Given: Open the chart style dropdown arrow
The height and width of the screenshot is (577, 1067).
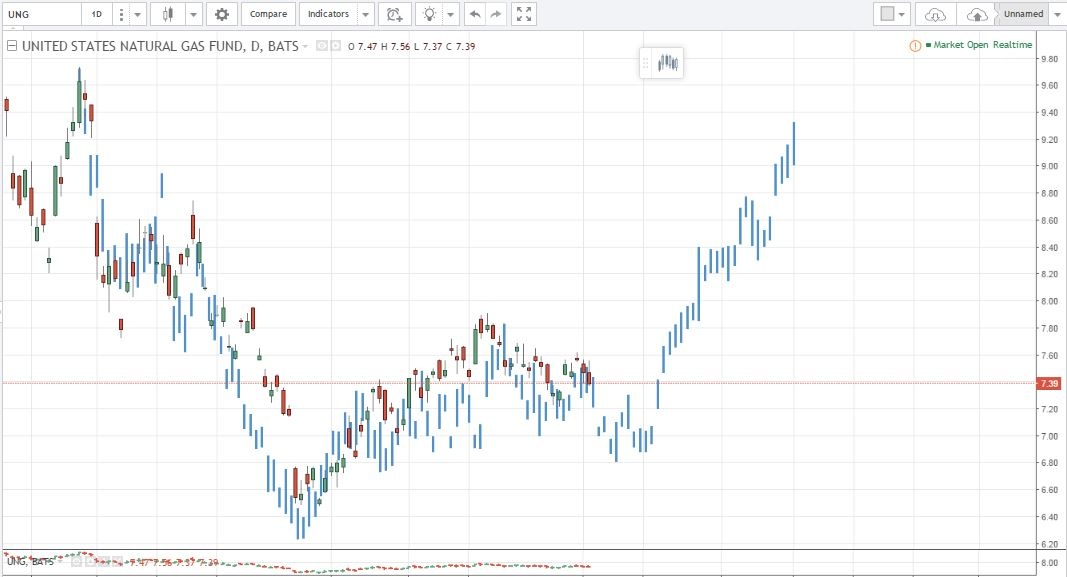Looking at the screenshot, I should (x=193, y=14).
